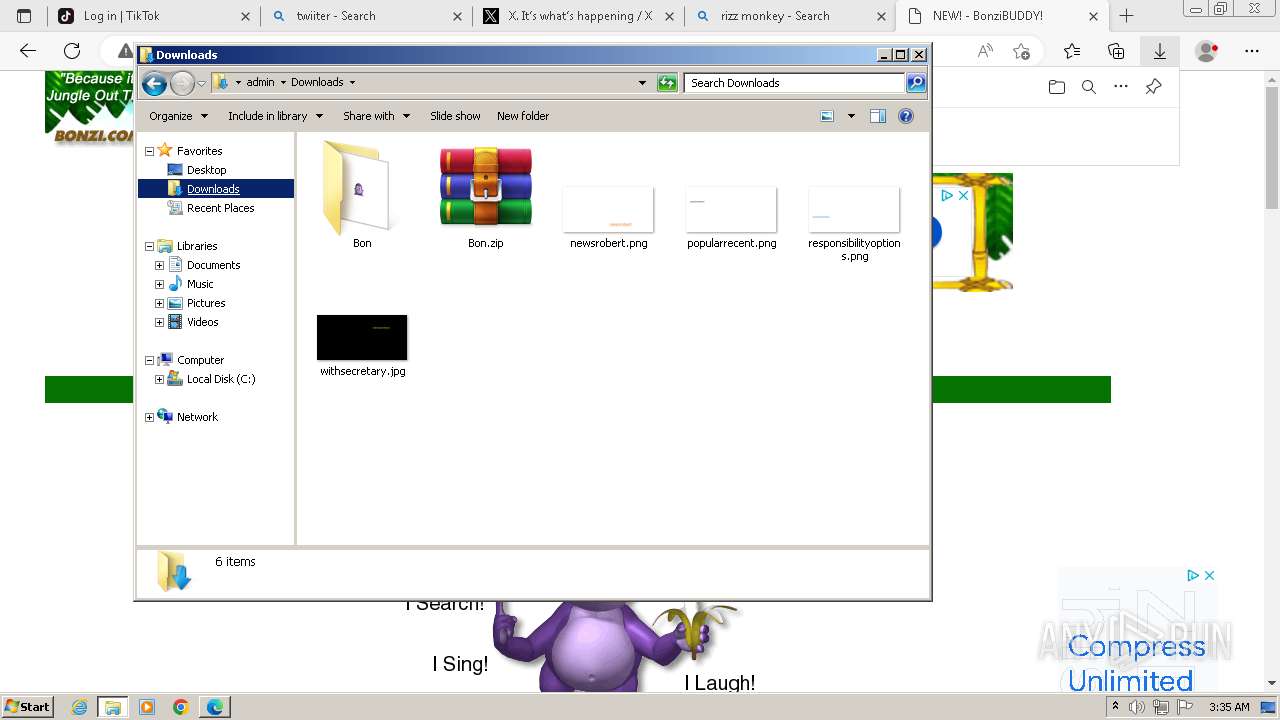Open a new browser tab with plus
Image resolution: width=1280 pixels, height=720 pixels.
pos(1127,16)
